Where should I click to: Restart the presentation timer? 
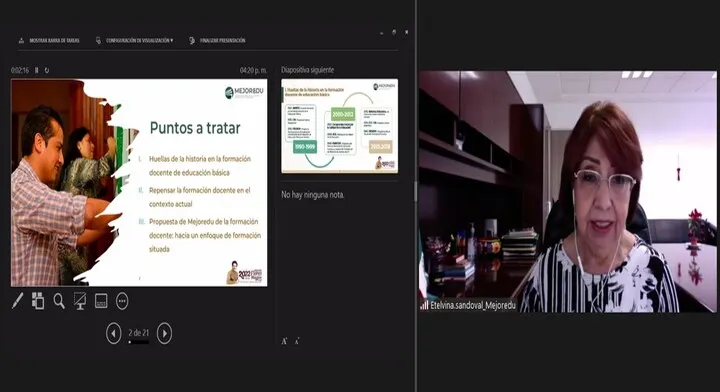pyautogui.click(x=47, y=70)
